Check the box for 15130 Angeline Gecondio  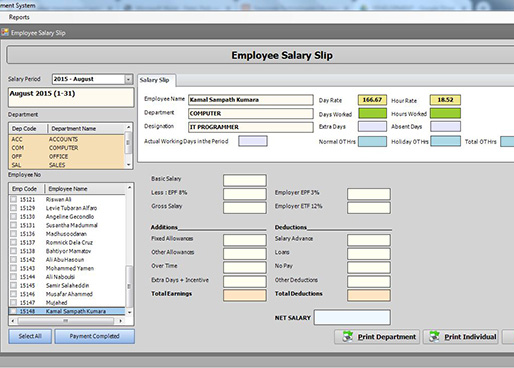[x=13, y=217]
